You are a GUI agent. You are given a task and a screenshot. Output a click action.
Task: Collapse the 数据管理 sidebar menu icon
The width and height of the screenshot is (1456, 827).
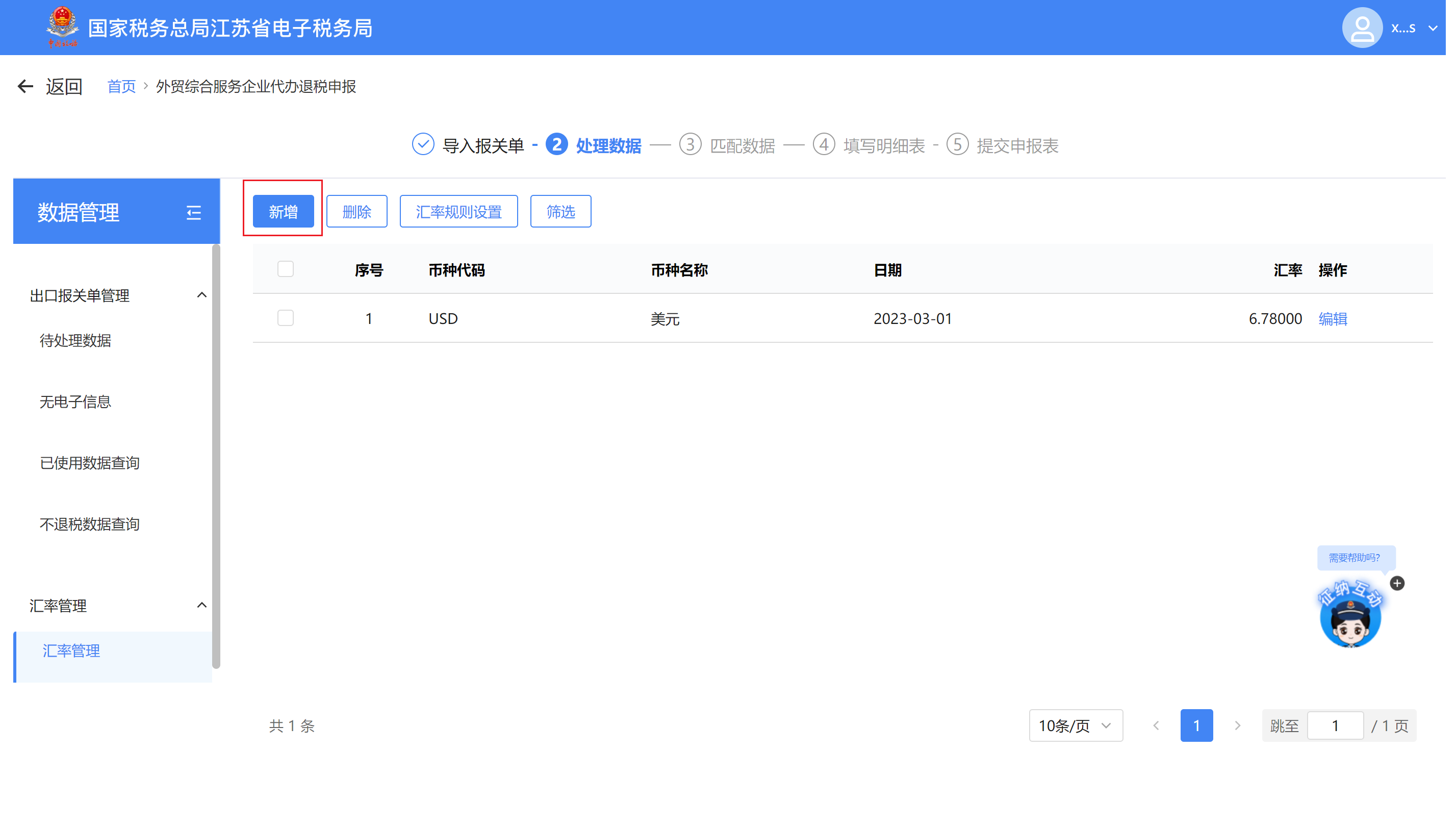194,213
